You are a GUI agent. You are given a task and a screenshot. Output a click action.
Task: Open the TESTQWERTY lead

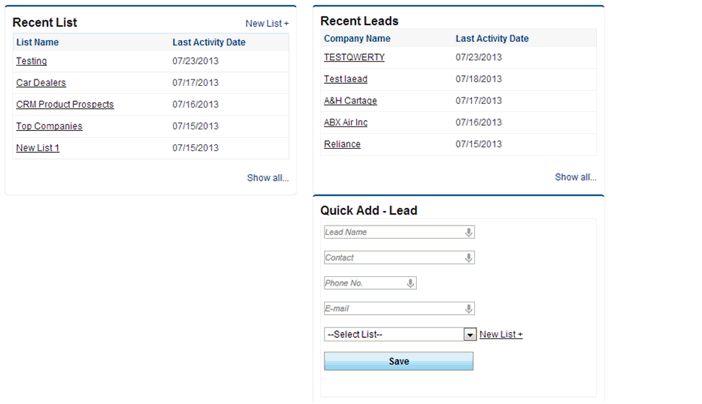coord(354,57)
